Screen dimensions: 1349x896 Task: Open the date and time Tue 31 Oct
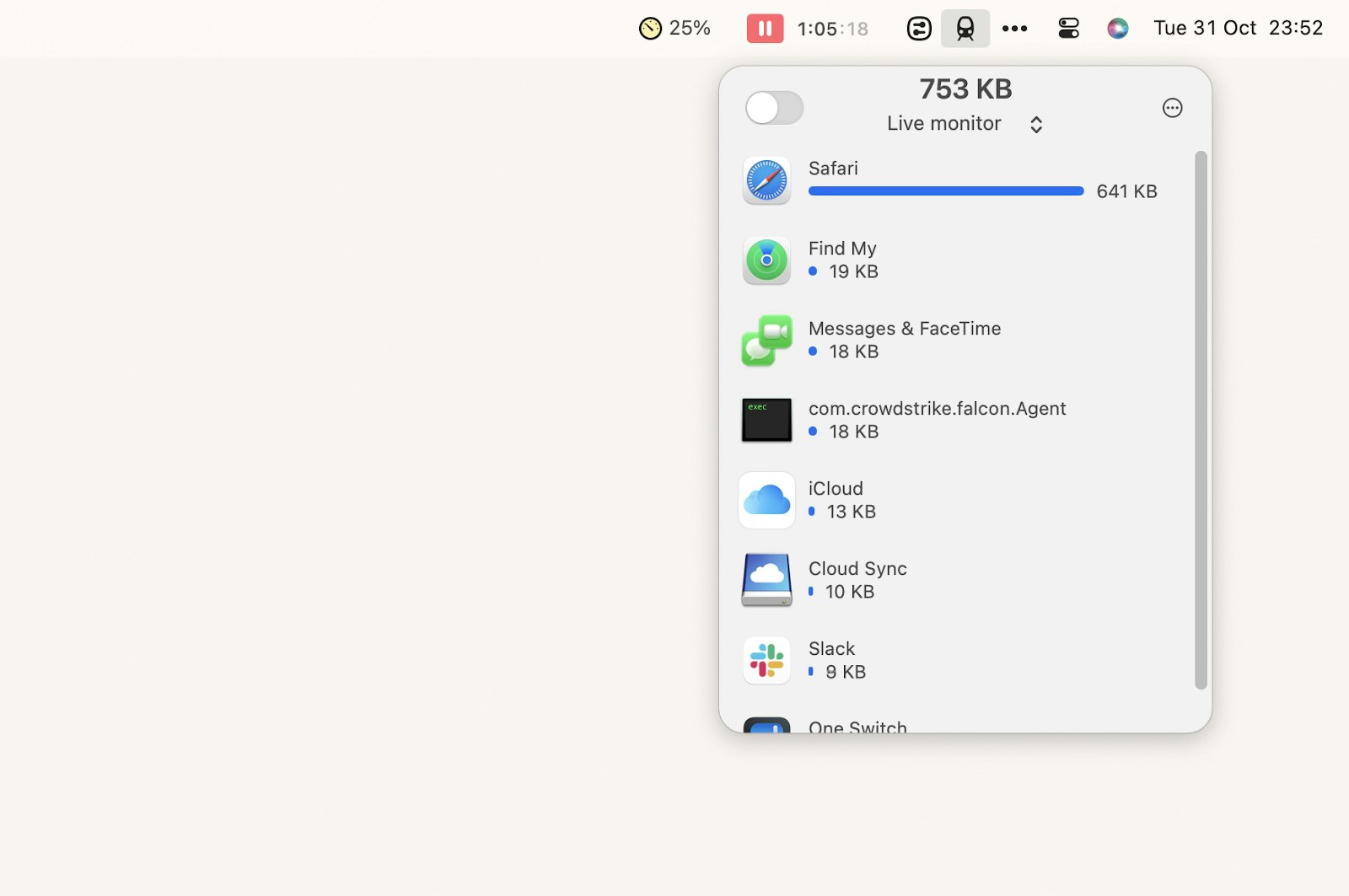[1238, 28]
